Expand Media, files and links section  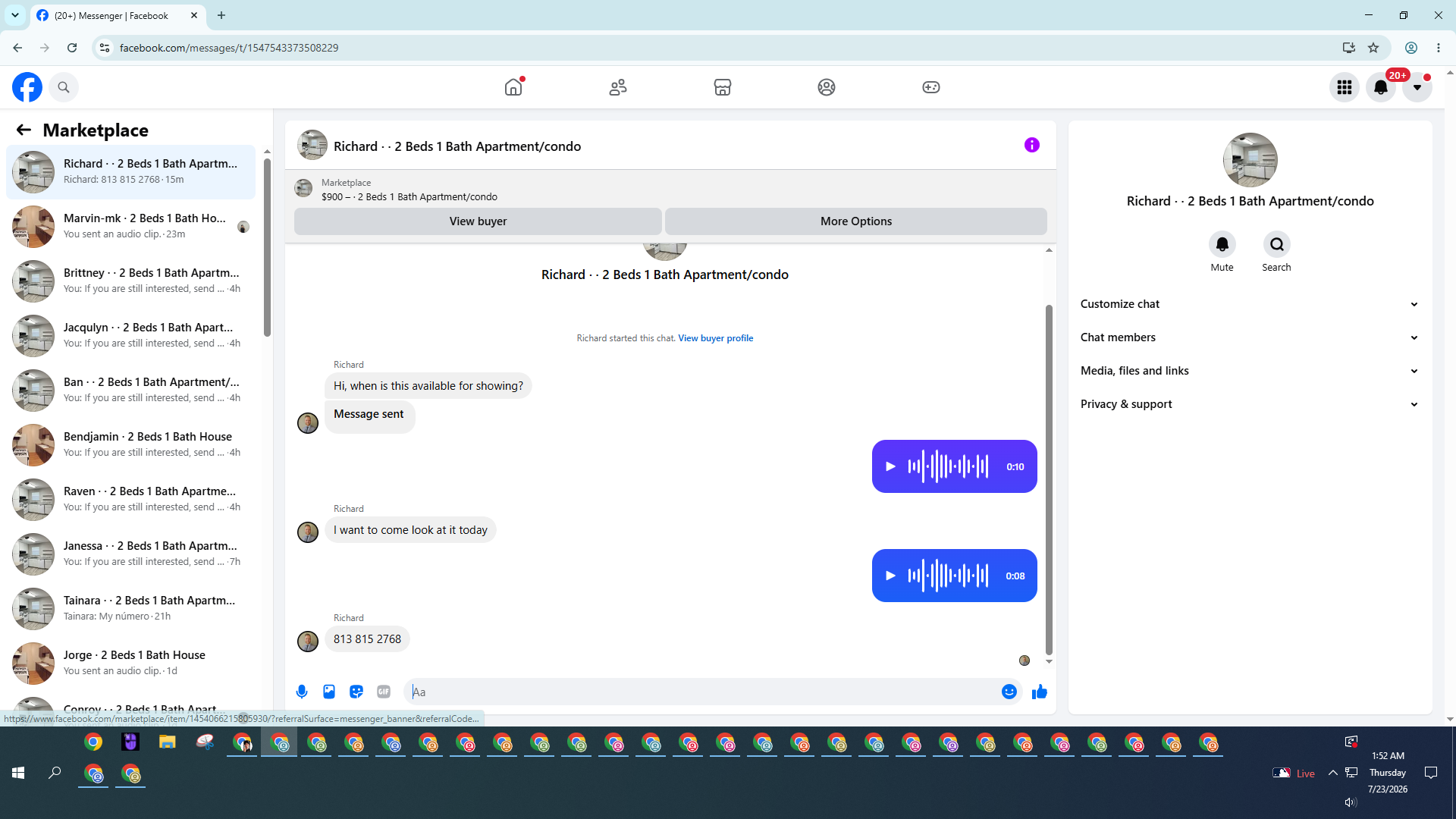1250,371
